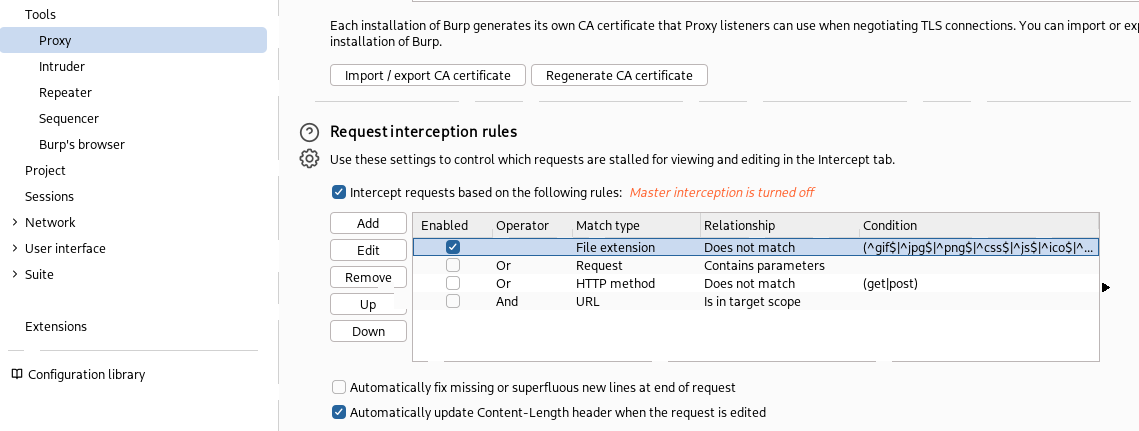The width and height of the screenshot is (1139, 431).
Task: Click the Request interception rules heading
Action: [x=423, y=132]
